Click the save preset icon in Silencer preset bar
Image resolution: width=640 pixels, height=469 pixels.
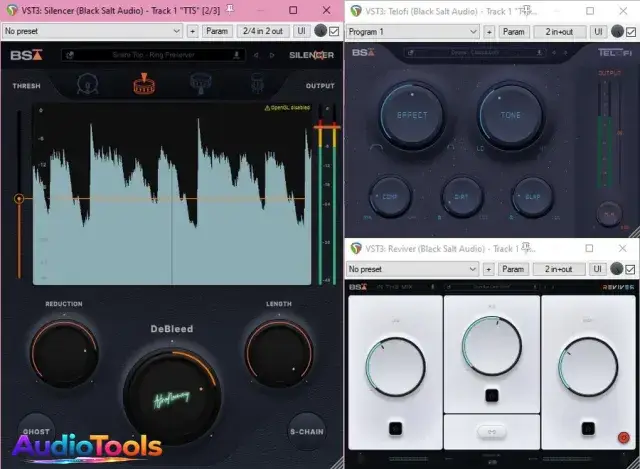pos(236,55)
